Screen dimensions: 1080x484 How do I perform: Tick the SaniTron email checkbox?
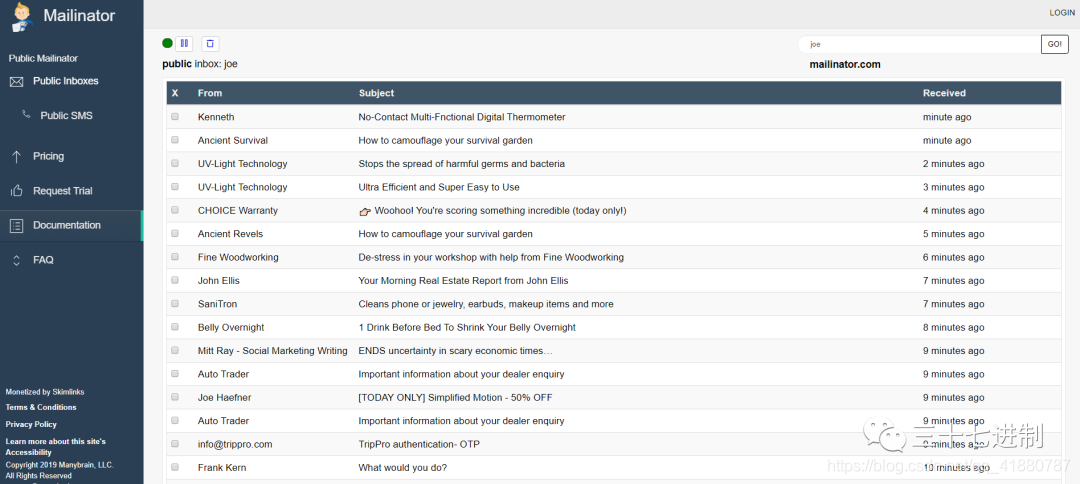click(x=175, y=304)
